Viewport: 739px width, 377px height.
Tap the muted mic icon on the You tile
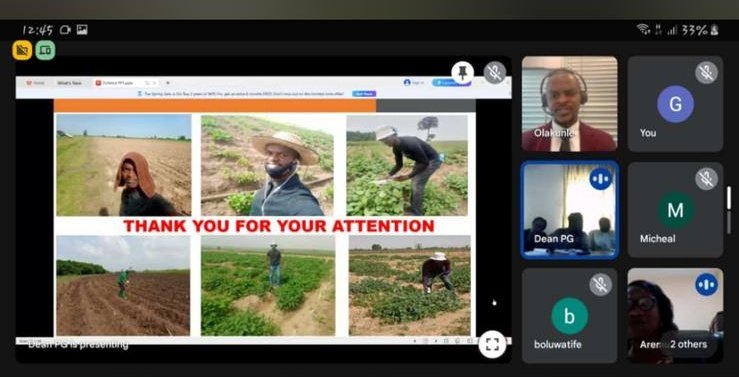click(706, 73)
